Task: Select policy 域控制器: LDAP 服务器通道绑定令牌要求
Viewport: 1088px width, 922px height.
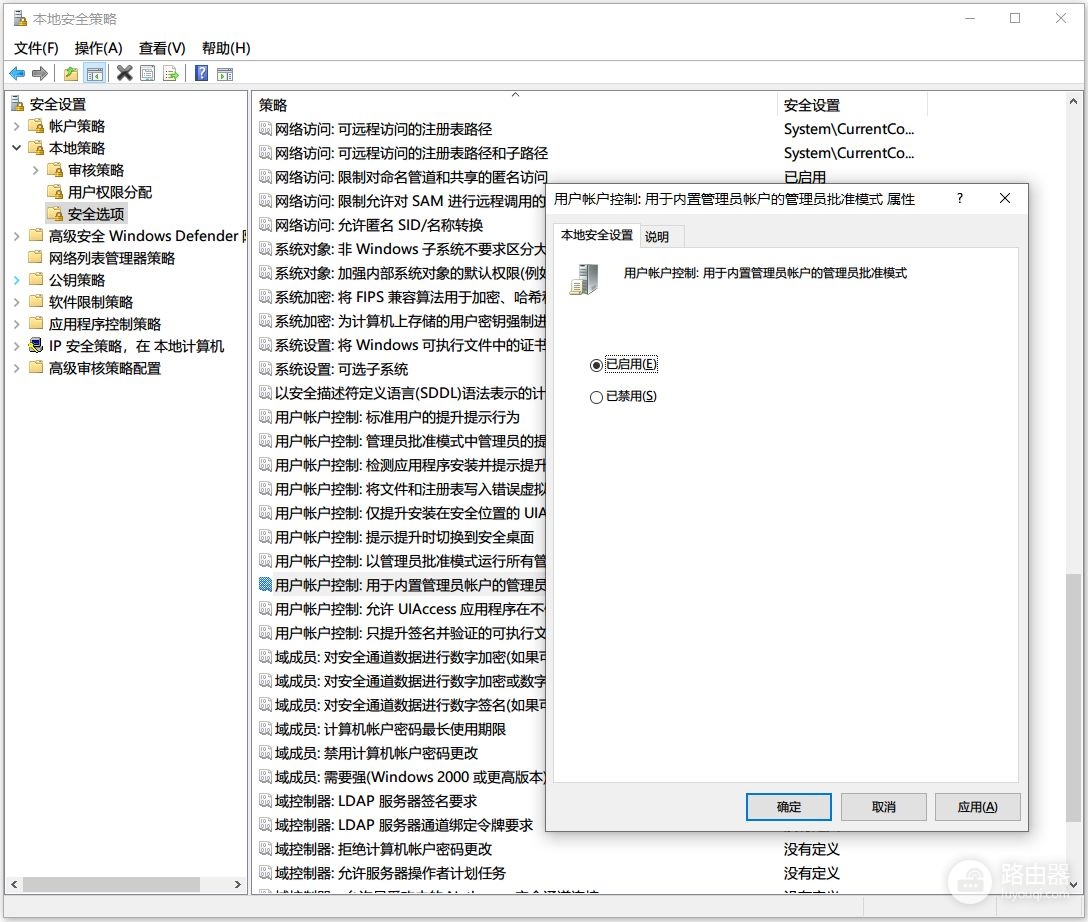Action: (404, 825)
